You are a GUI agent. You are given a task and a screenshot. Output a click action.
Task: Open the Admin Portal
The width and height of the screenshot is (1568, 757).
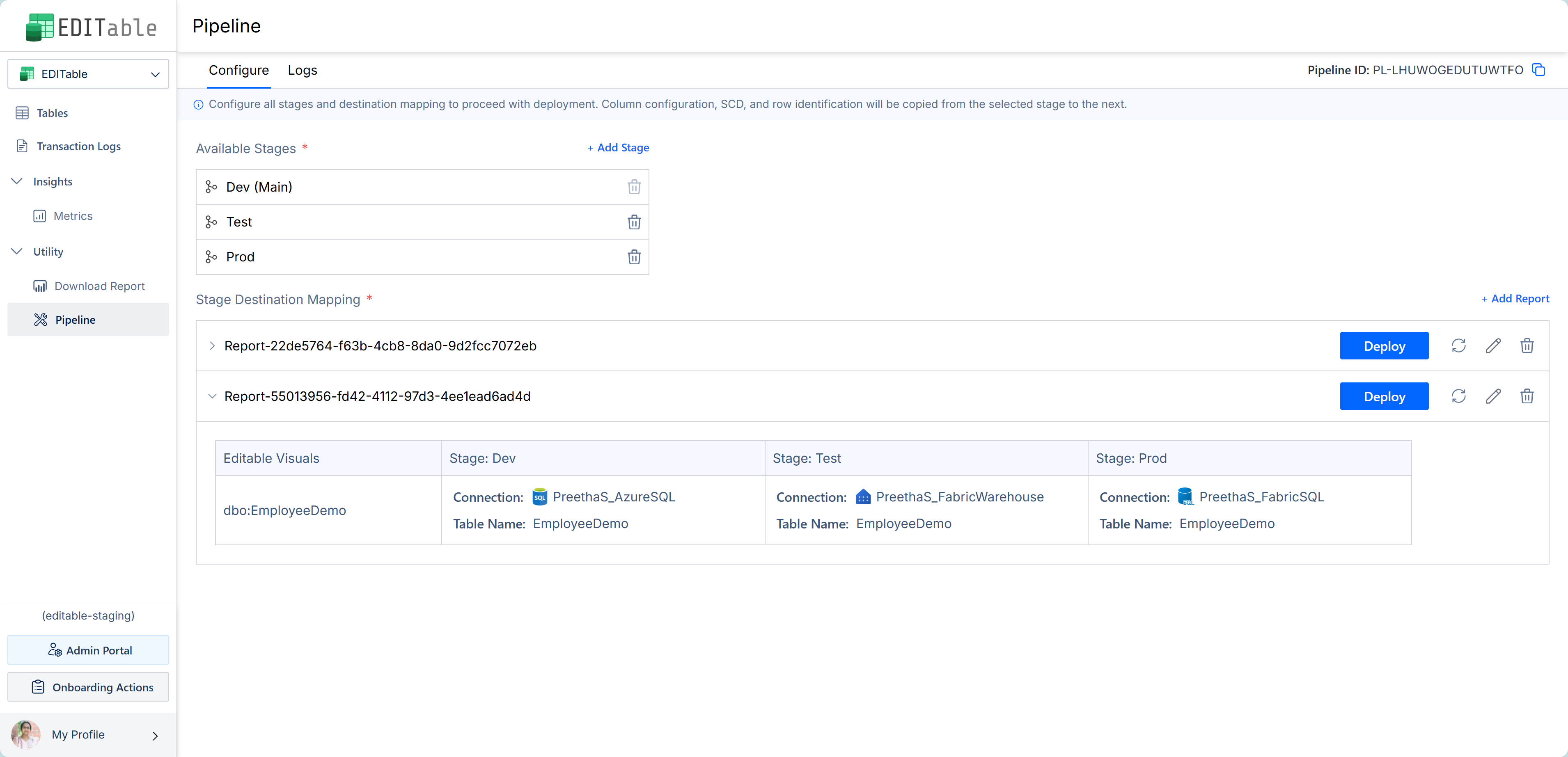tap(88, 650)
